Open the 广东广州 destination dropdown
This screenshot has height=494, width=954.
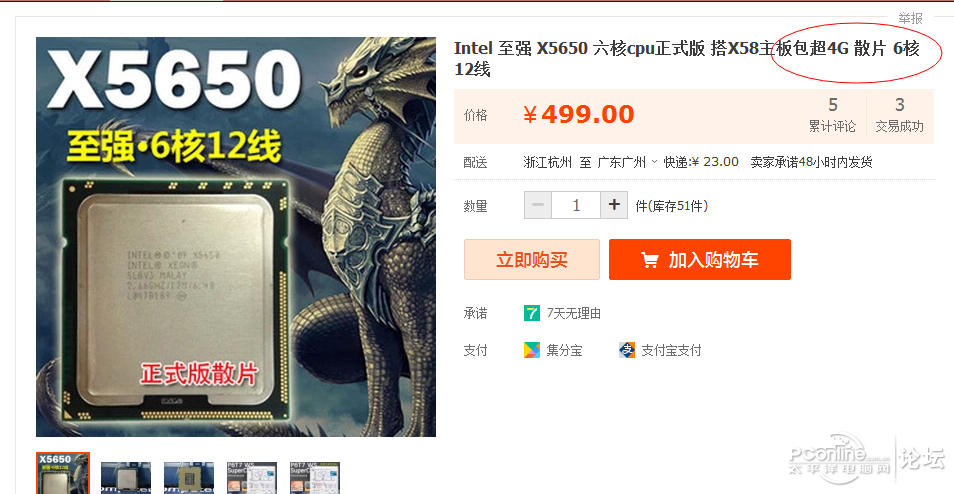click(x=627, y=162)
